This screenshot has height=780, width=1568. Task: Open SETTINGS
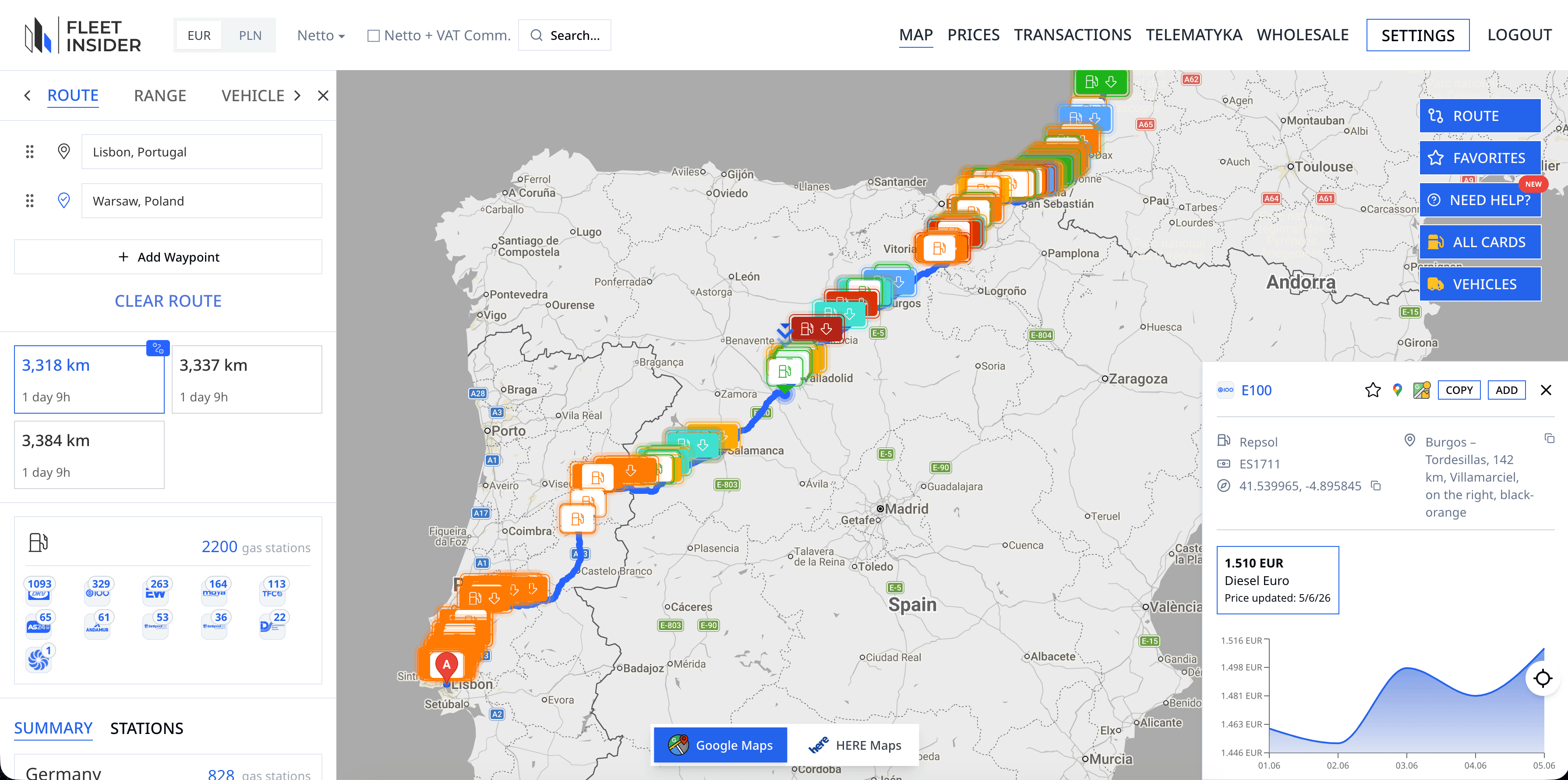1418,35
